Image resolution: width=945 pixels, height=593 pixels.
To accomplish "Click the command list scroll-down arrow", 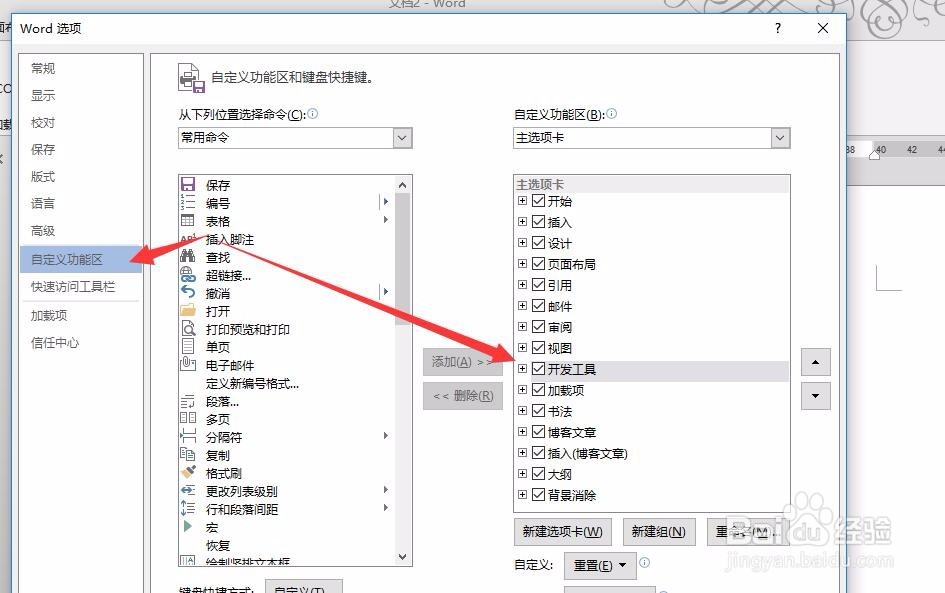I will point(403,557).
